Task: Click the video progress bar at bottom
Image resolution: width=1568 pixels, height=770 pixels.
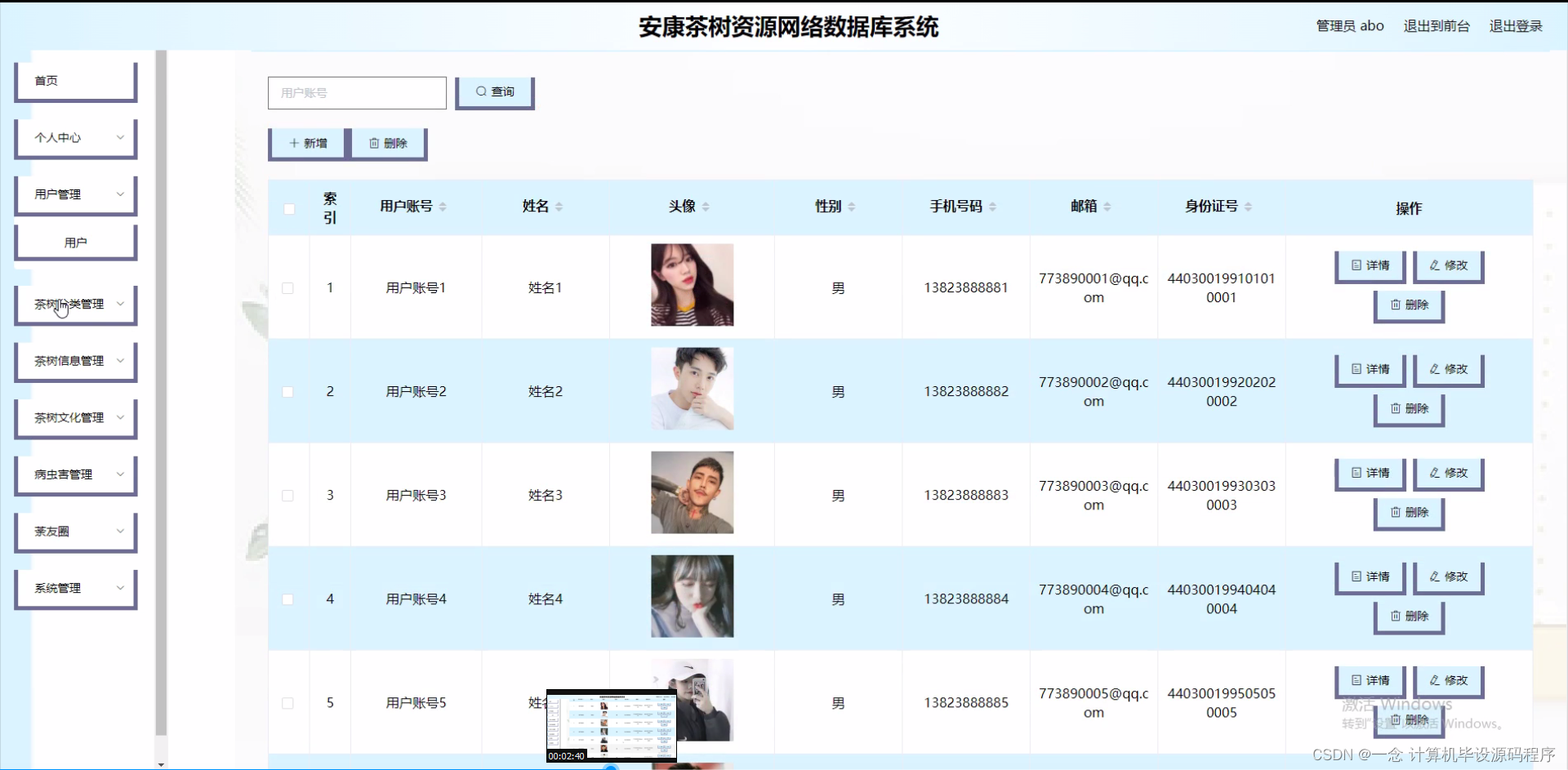Action: [611, 766]
